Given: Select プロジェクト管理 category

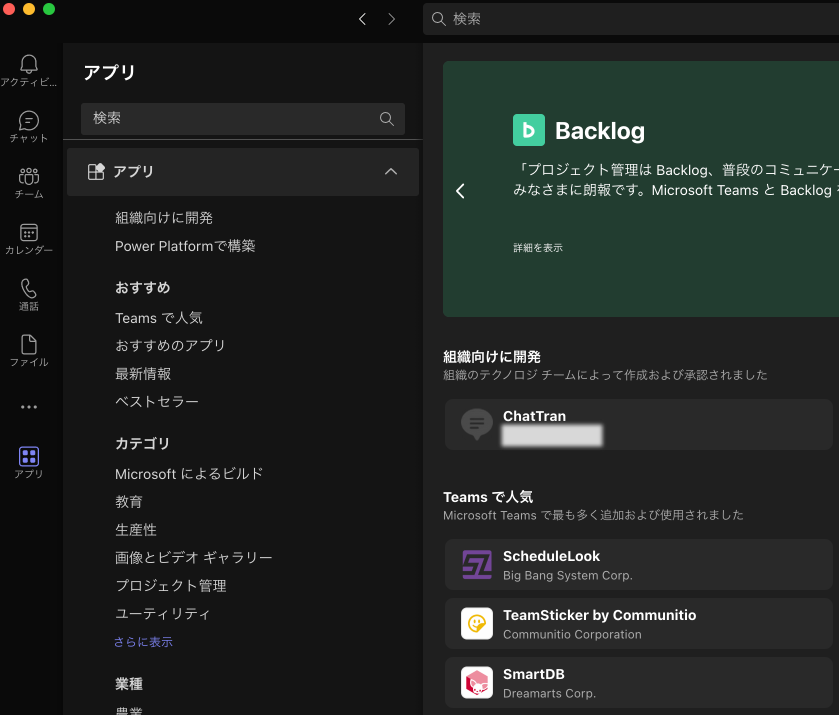Looking at the screenshot, I should coord(171,585).
